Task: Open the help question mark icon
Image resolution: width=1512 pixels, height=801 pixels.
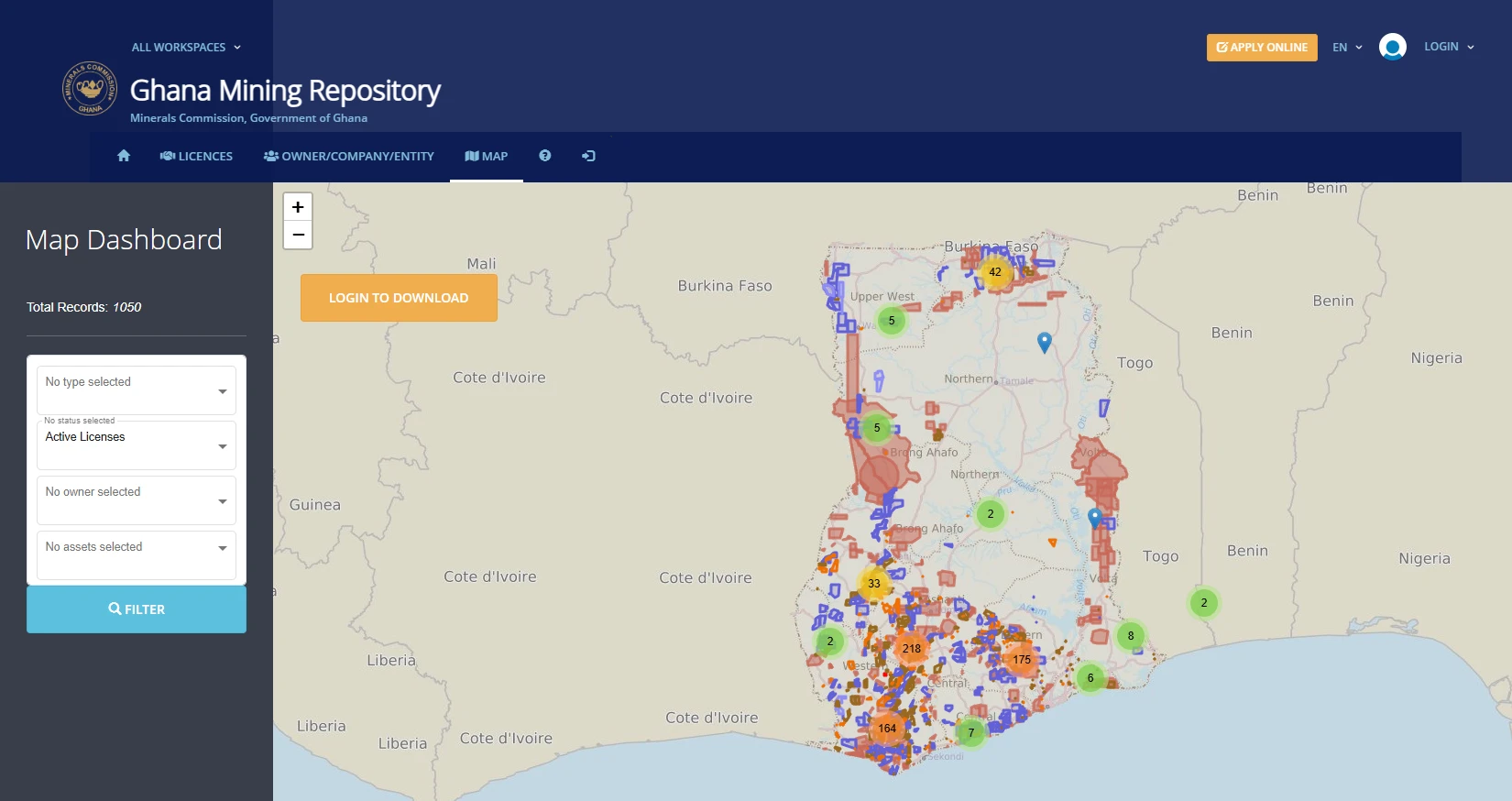Action: coord(545,156)
